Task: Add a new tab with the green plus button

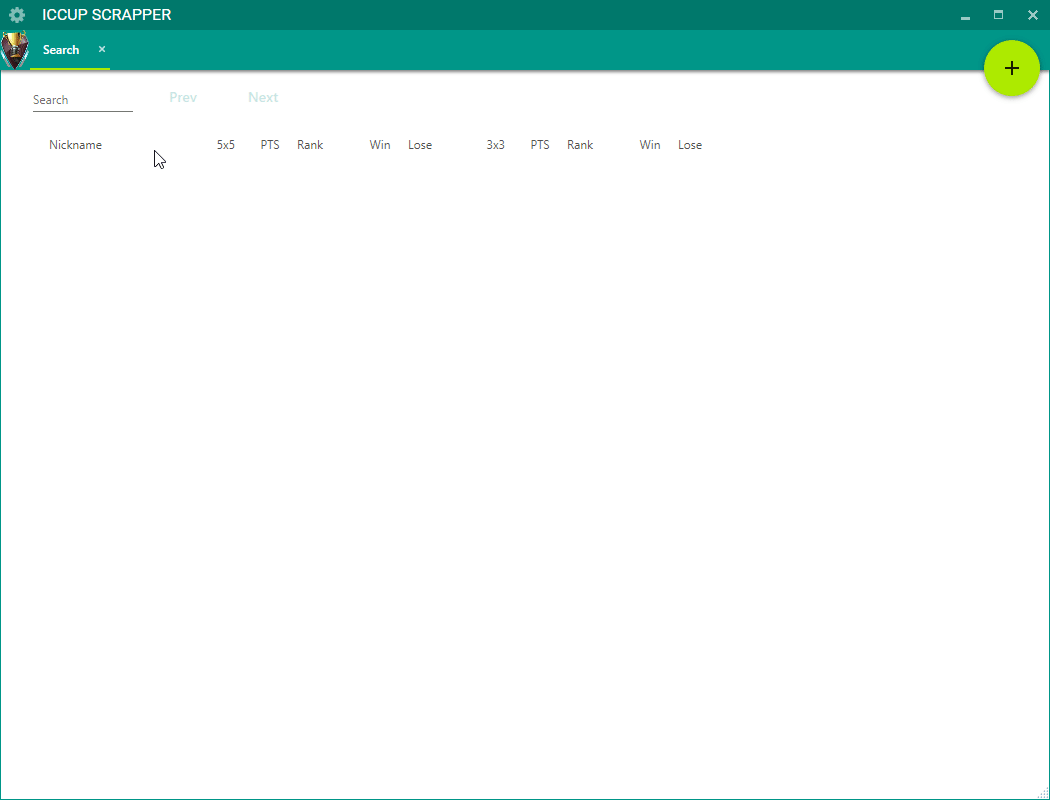Action: [x=1011, y=68]
